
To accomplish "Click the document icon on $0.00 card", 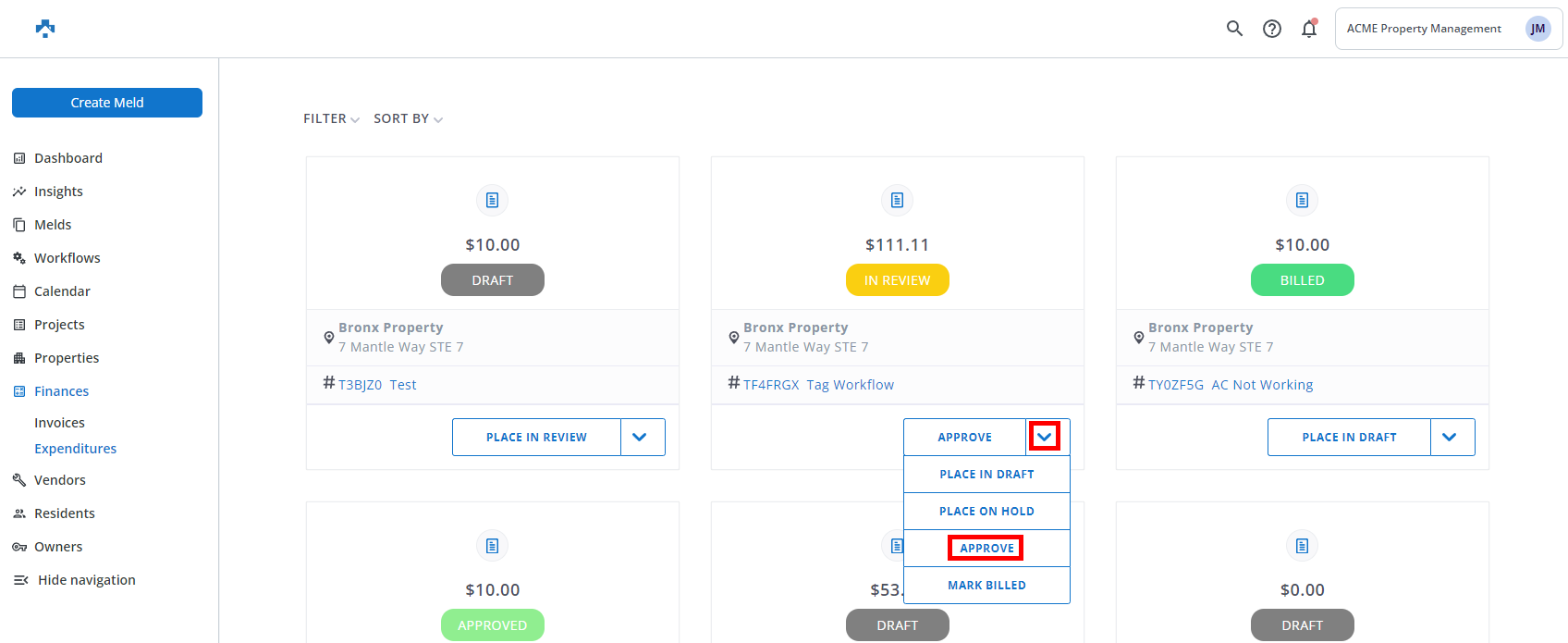I will 1302,546.
